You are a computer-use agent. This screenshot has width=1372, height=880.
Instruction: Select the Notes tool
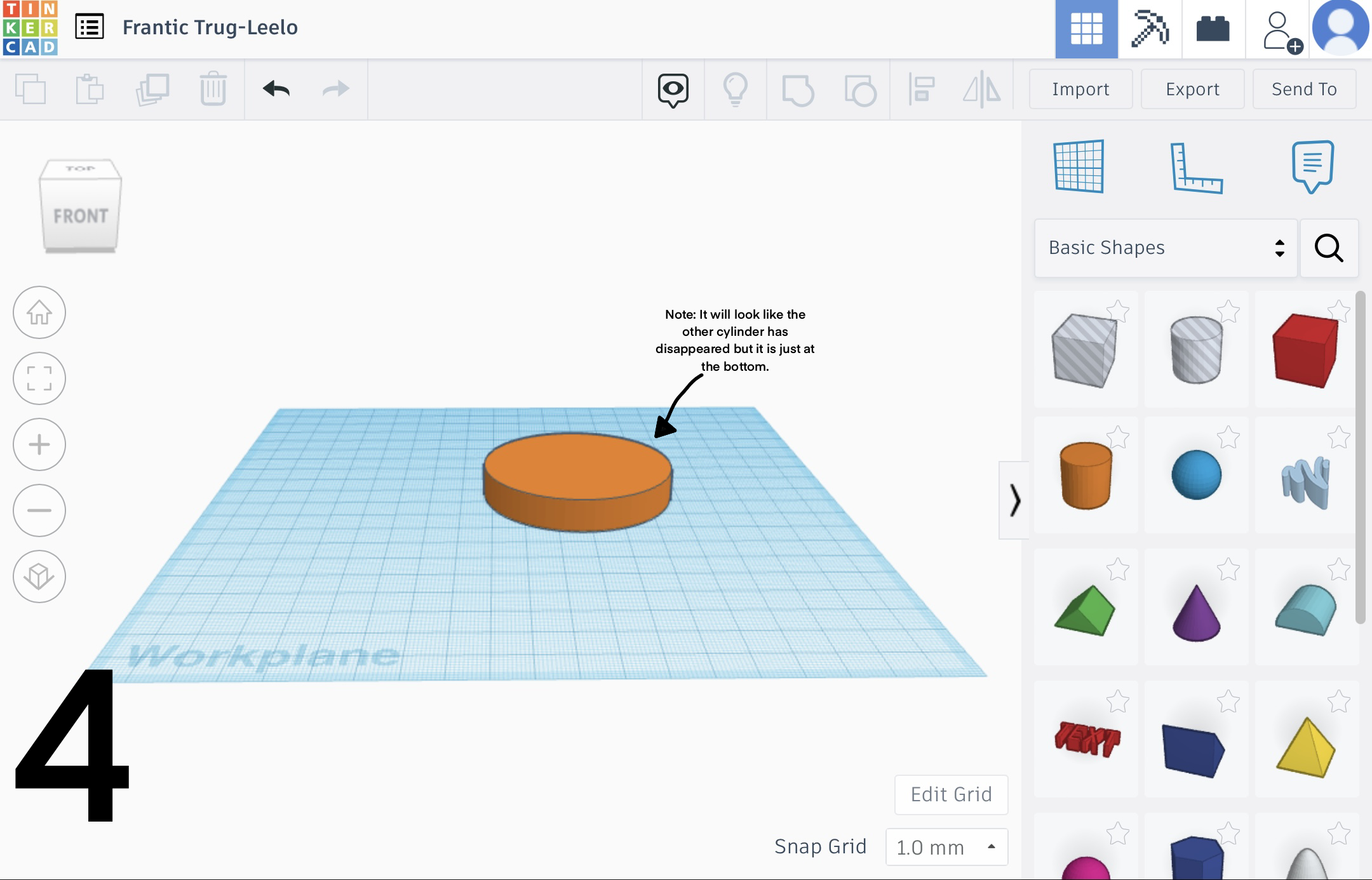(x=1312, y=166)
